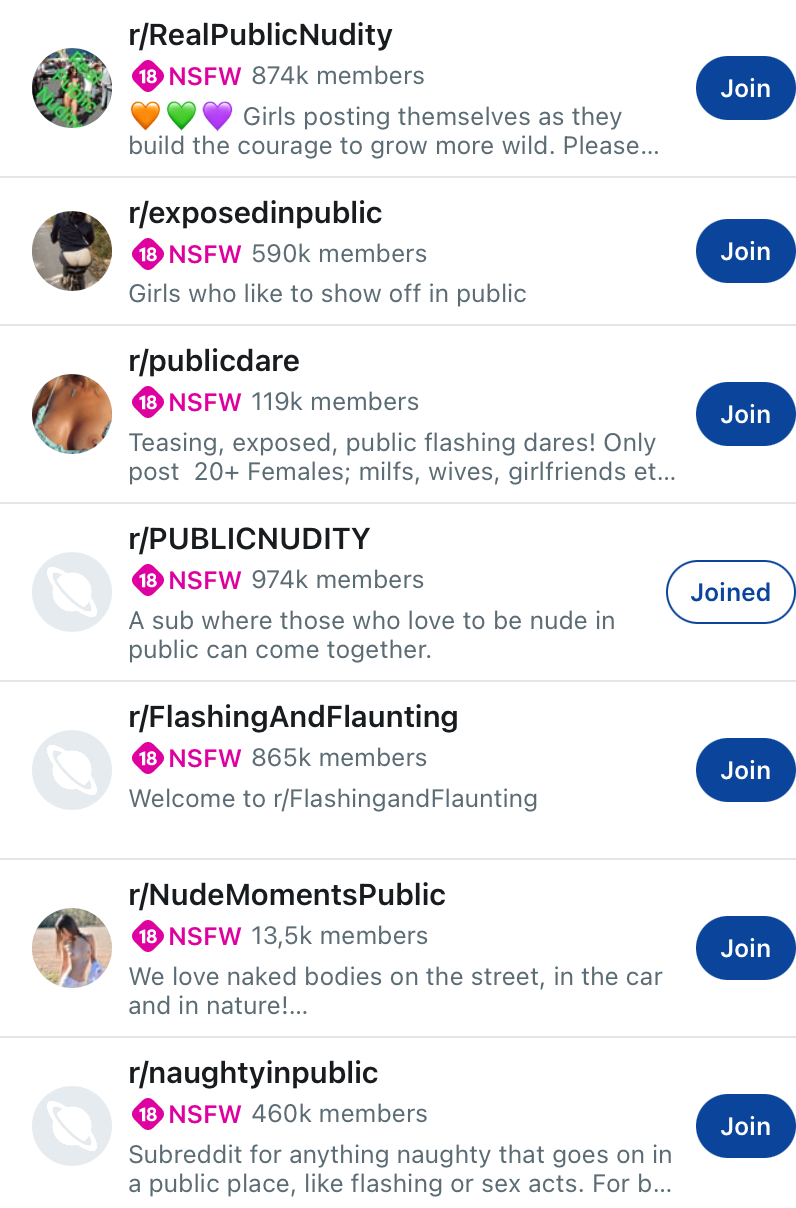The image size is (796, 1208).
Task: Open the r/exposedinpublic avatar thumbnail
Action: [72, 251]
